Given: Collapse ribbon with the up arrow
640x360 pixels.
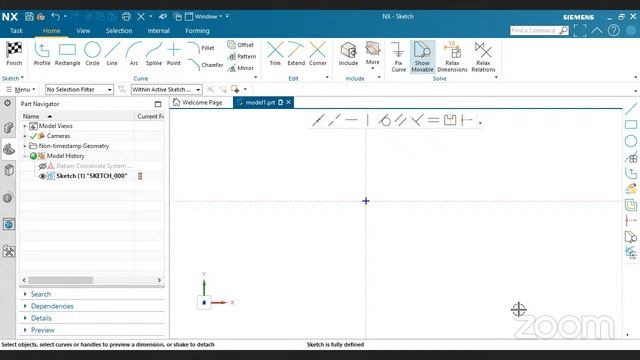Looking at the screenshot, I should pyautogui.click(x=597, y=30).
